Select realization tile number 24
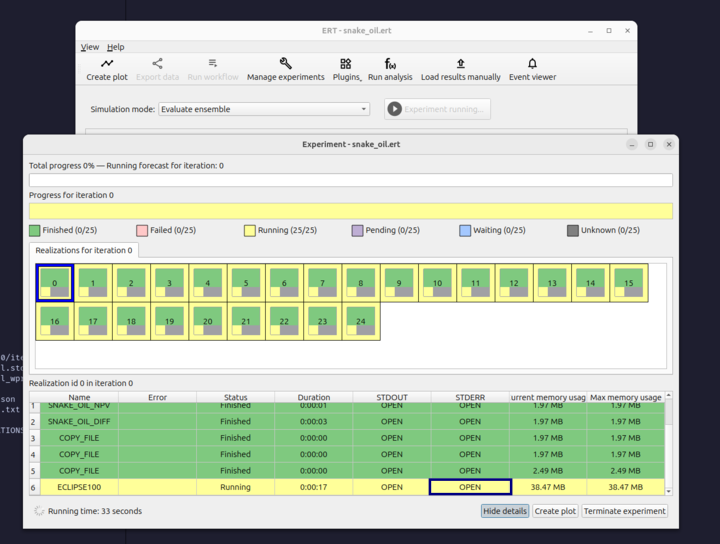This screenshot has height=544, width=720. (361, 321)
